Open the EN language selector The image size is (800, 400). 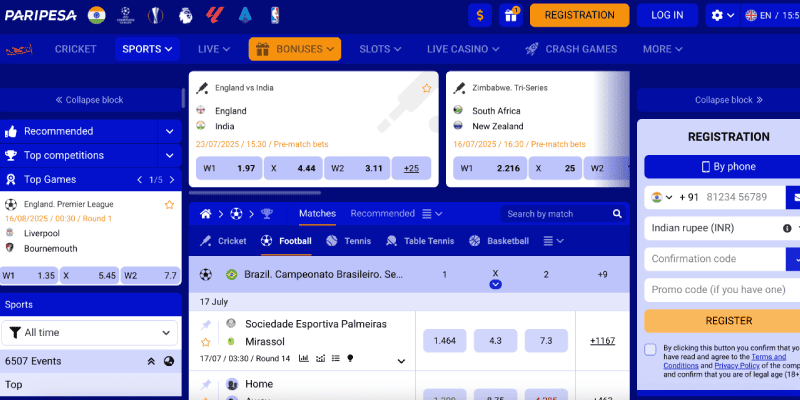(770, 15)
